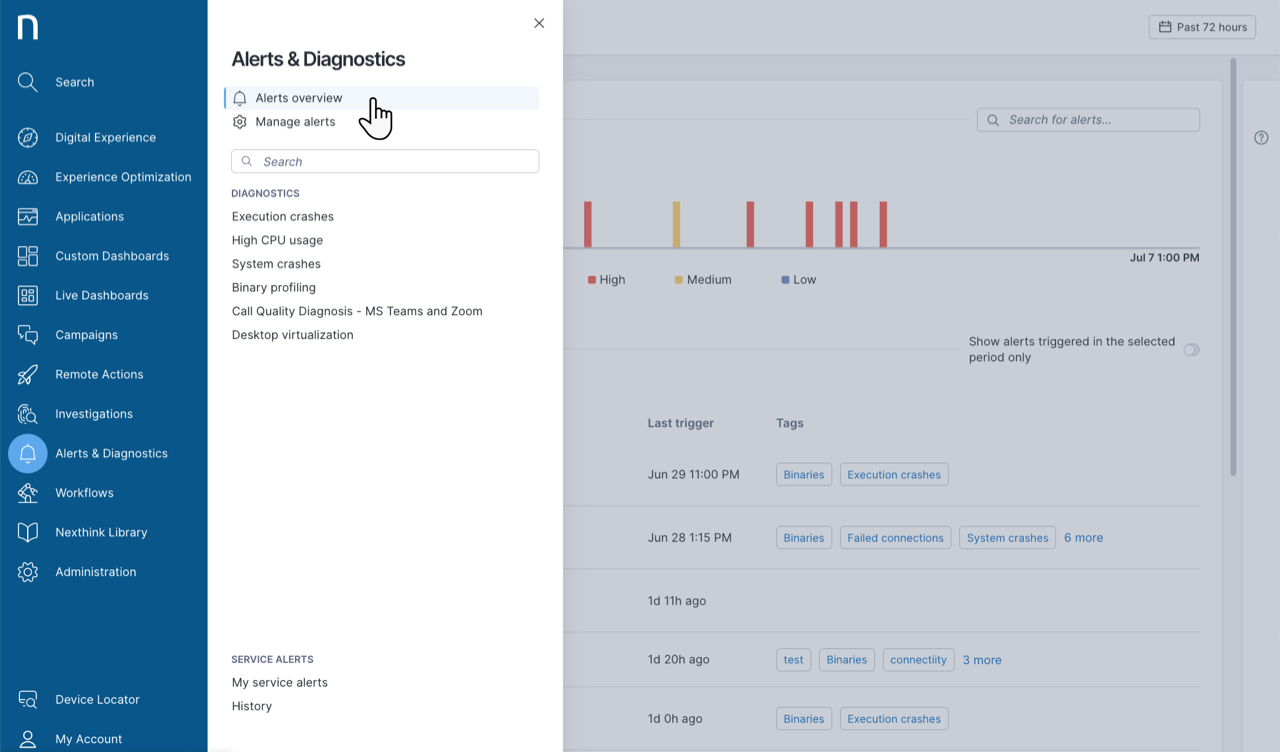This screenshot has width=1280, height=752.
Task: Open the My Account person icon
Action: click(28, 739)
